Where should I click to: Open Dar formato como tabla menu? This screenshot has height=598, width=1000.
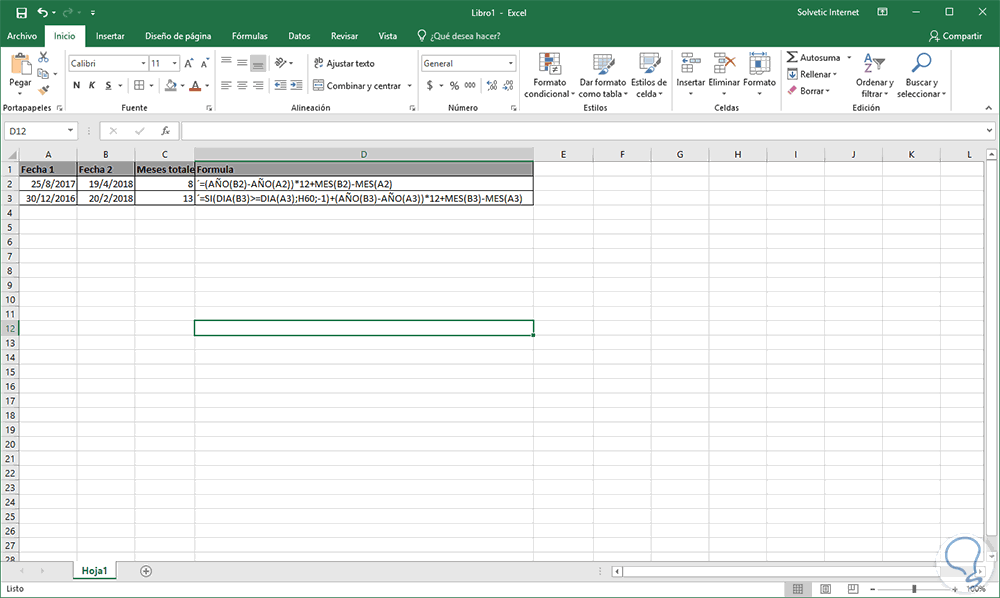pyautogui.click(x=603, y=76)
